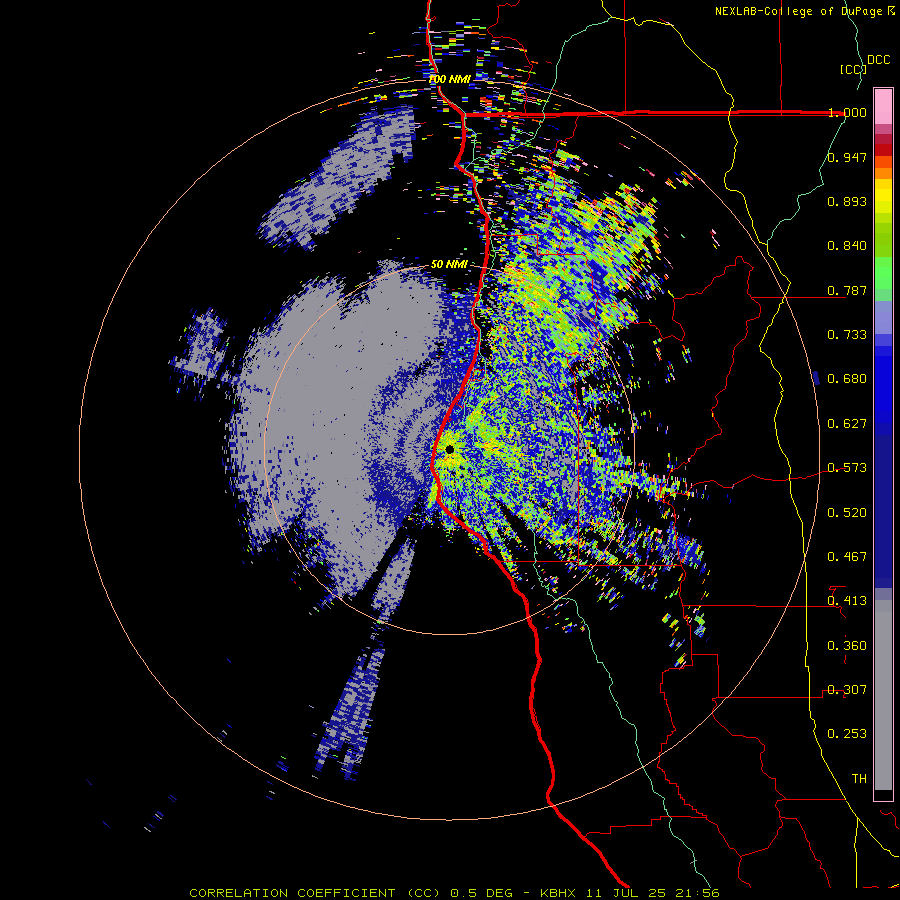Pick the pink segment of the color bar
The image size is (900, 900).
pyautogui.click(x=883, y=106)
